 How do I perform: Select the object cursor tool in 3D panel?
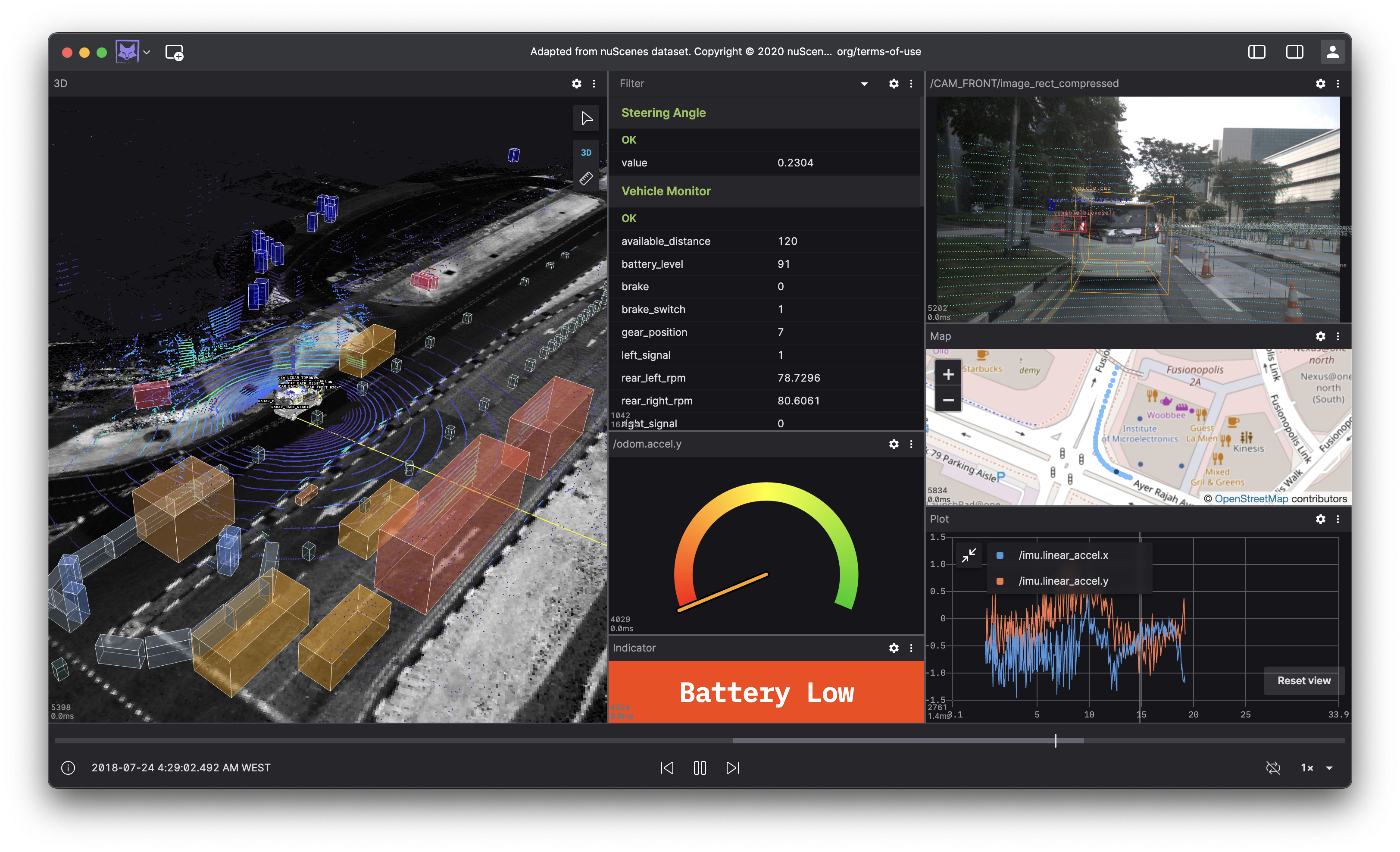click(x=586, y=119)
